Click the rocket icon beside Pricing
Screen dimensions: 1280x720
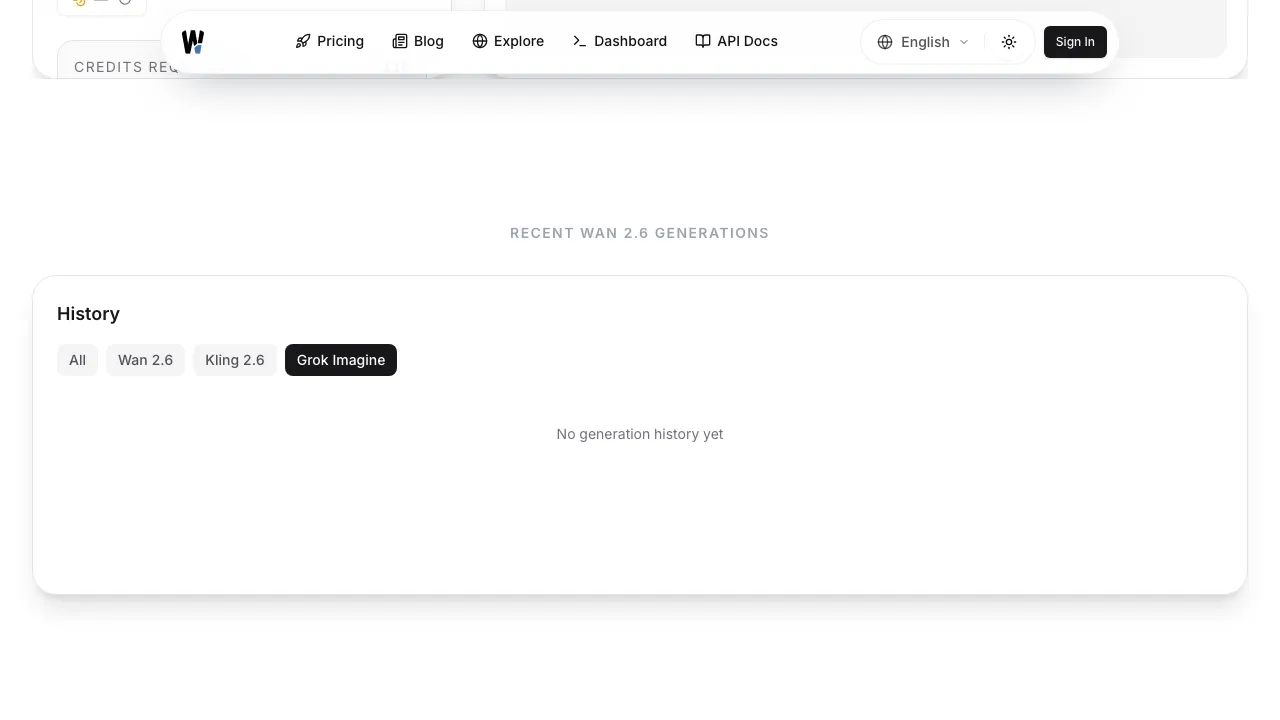[x=303, y=41]
